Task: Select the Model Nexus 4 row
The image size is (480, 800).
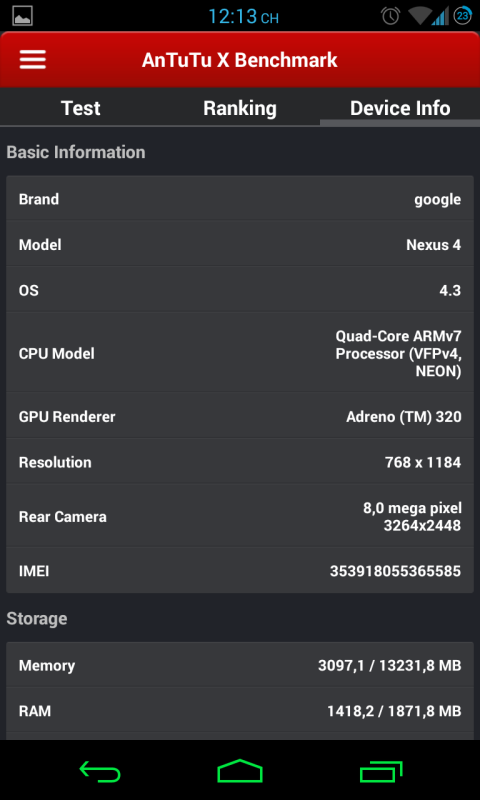Action: [x=240, y=244]
